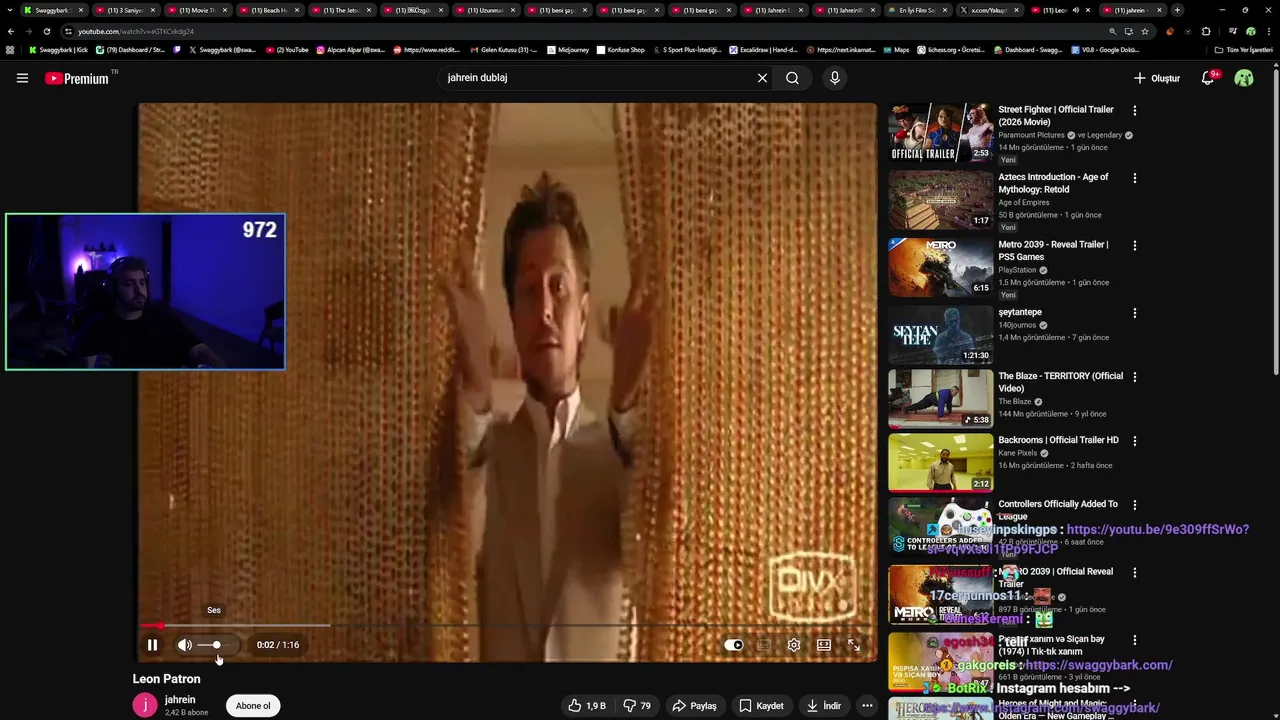Dislike the video with thumbs down

[x=637, y=706]
